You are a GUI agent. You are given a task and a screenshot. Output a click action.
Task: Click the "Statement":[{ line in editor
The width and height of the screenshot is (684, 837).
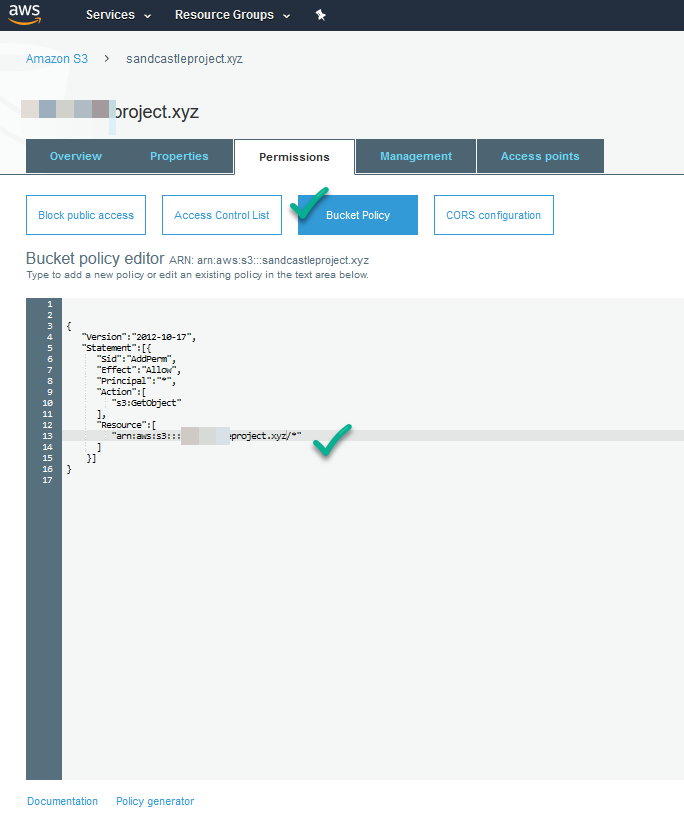[116, 348]
